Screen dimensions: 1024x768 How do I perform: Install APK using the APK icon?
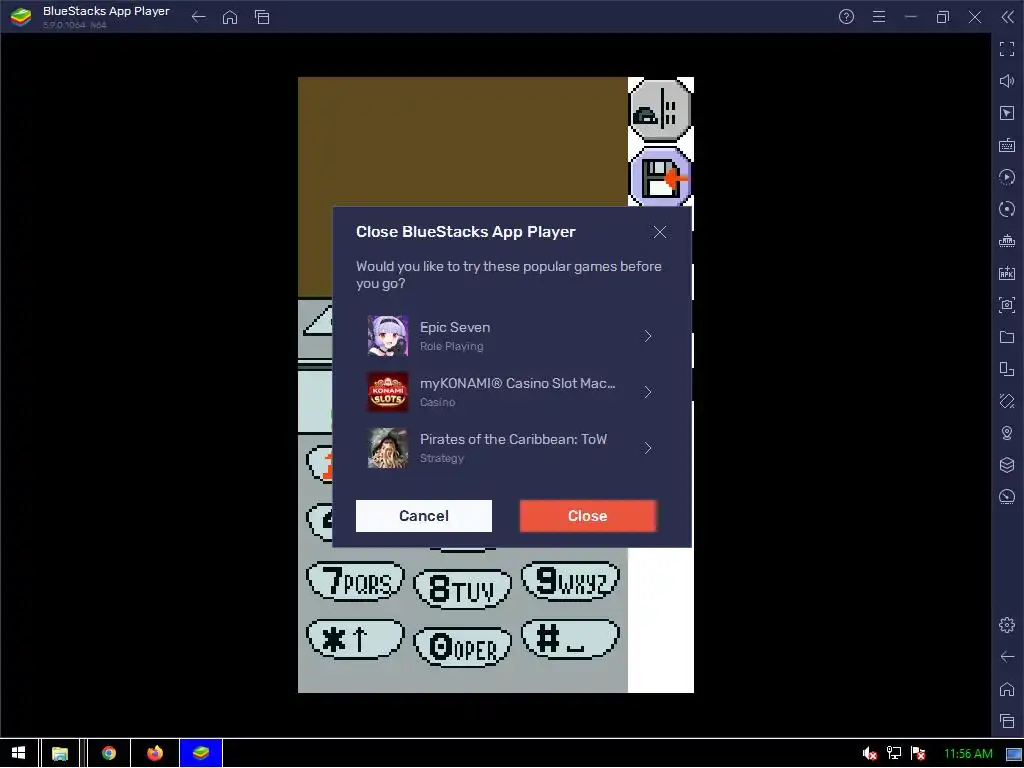coord(1007,273)
